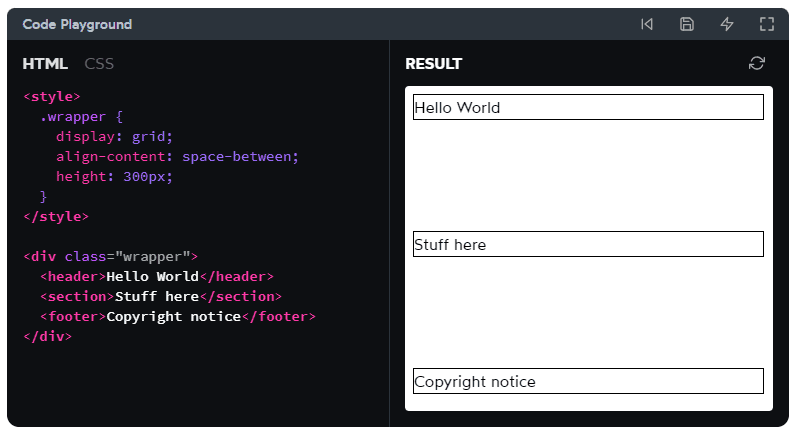Viewport: 795px width, 434px height.
Task: Select the HTML tab
Action: [x=45, y=64]
